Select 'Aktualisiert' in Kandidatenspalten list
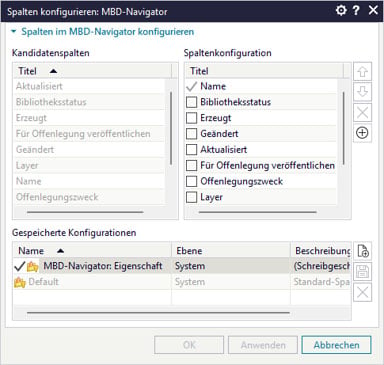This screenshot has height=365, width=384. coord(89,86)
